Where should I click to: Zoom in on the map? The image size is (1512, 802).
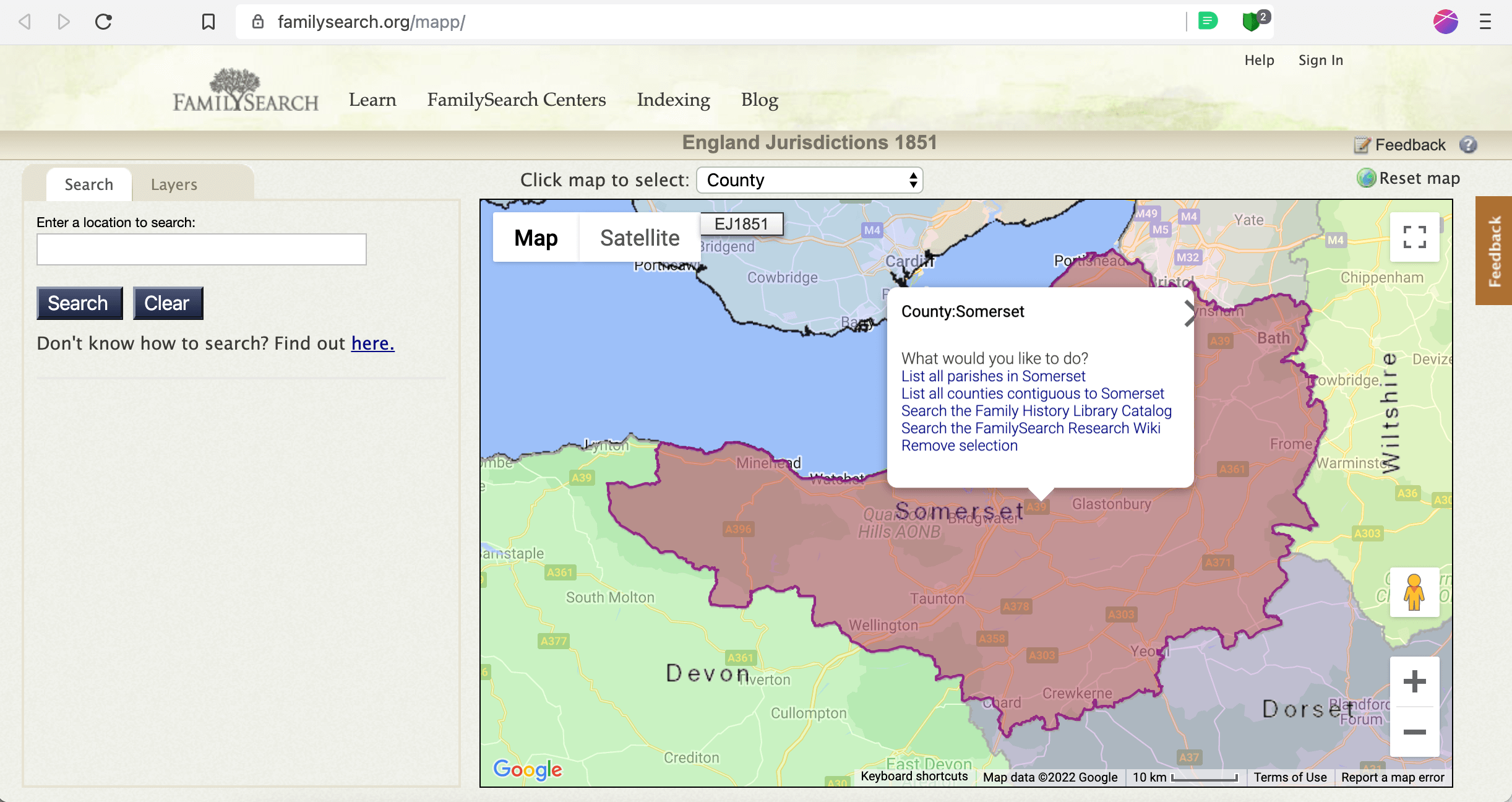tap(1414, 682)
